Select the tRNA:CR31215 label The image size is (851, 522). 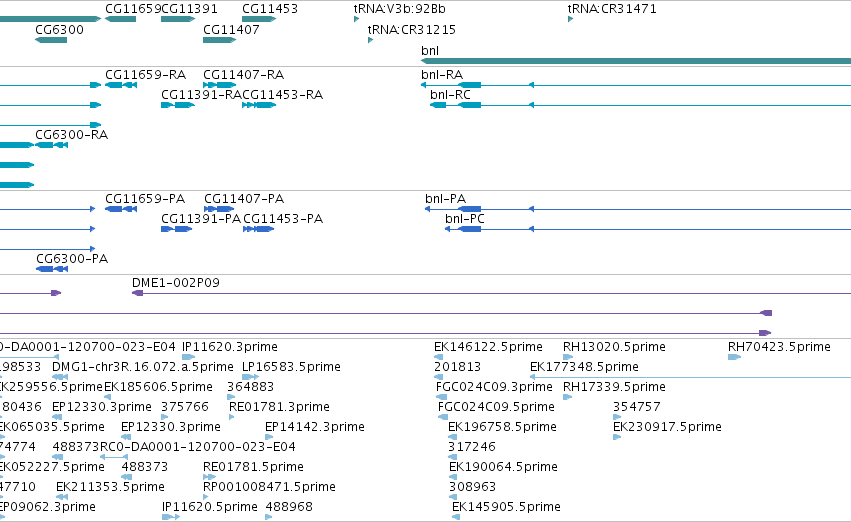(x=411, y=29)
